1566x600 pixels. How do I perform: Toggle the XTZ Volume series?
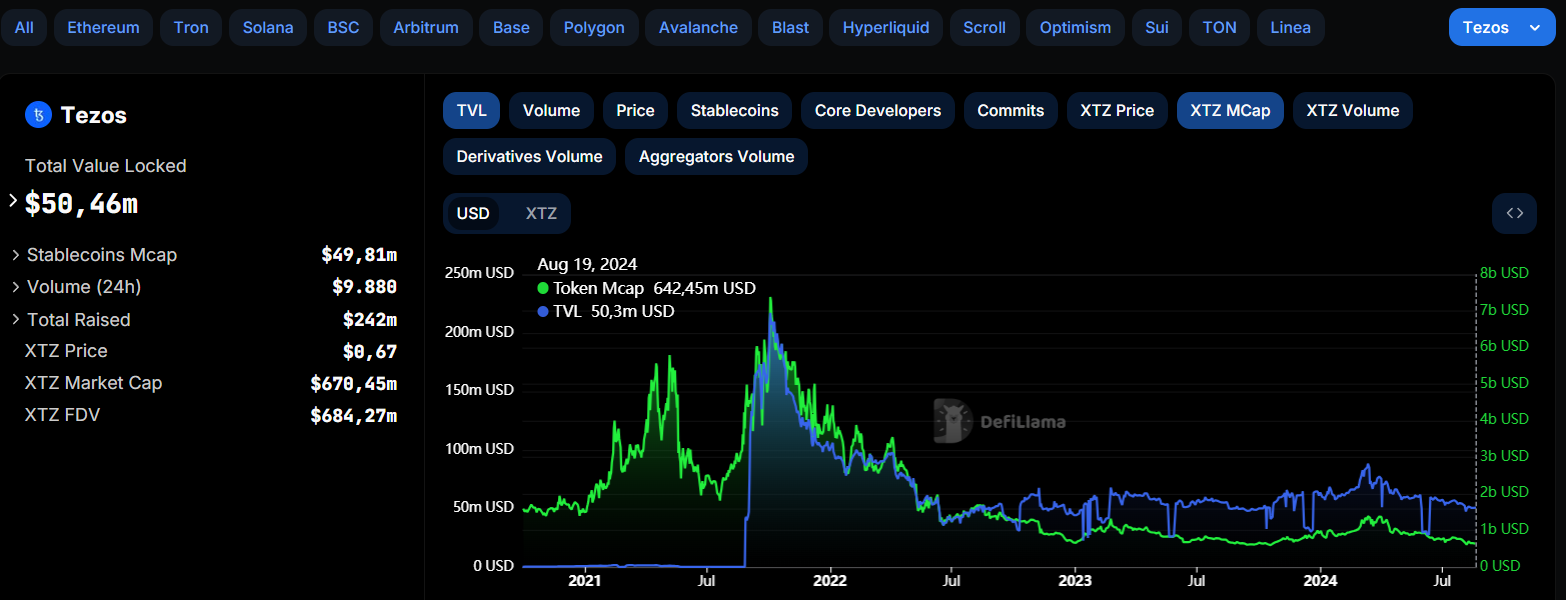click(x=1352, y=110)
